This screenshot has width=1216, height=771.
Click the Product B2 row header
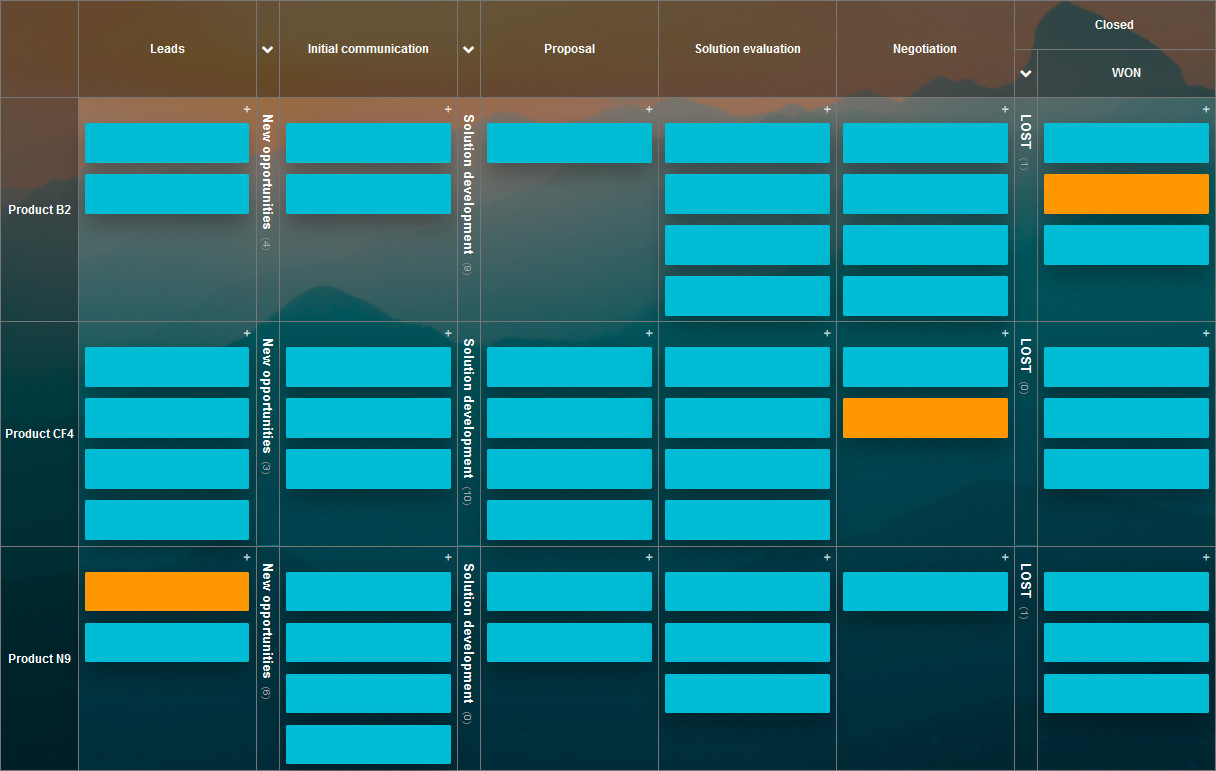(x=39, y=209)
